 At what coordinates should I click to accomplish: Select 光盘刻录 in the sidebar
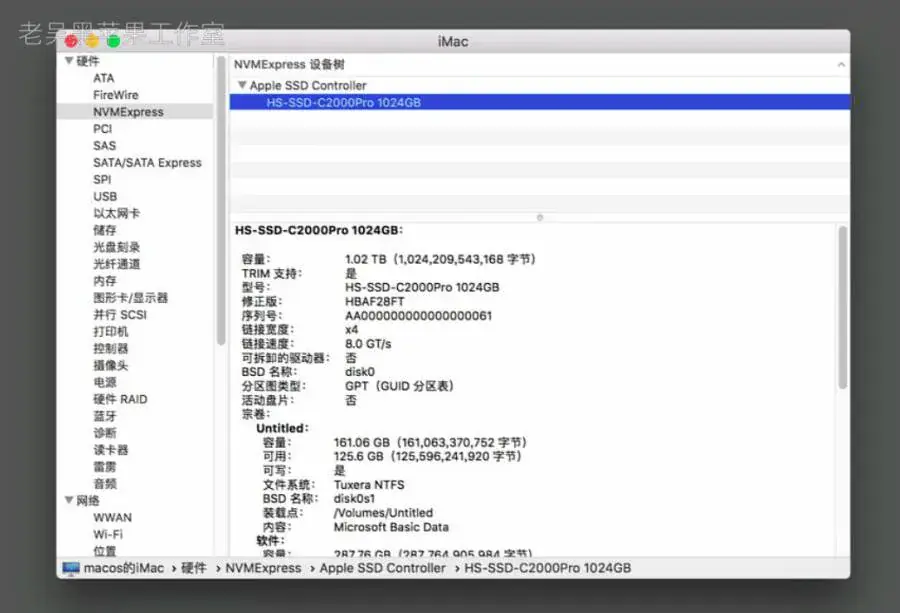point(117,247)
